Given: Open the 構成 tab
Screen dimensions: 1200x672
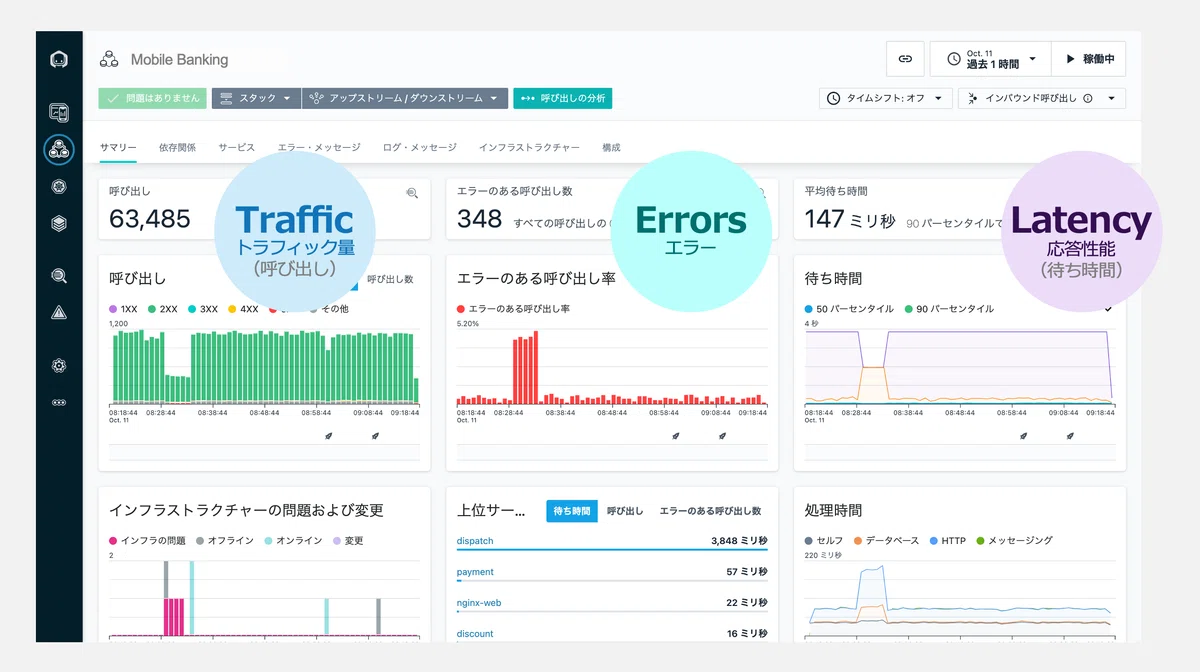Looking at the screenshot, I should coord(611,147).
